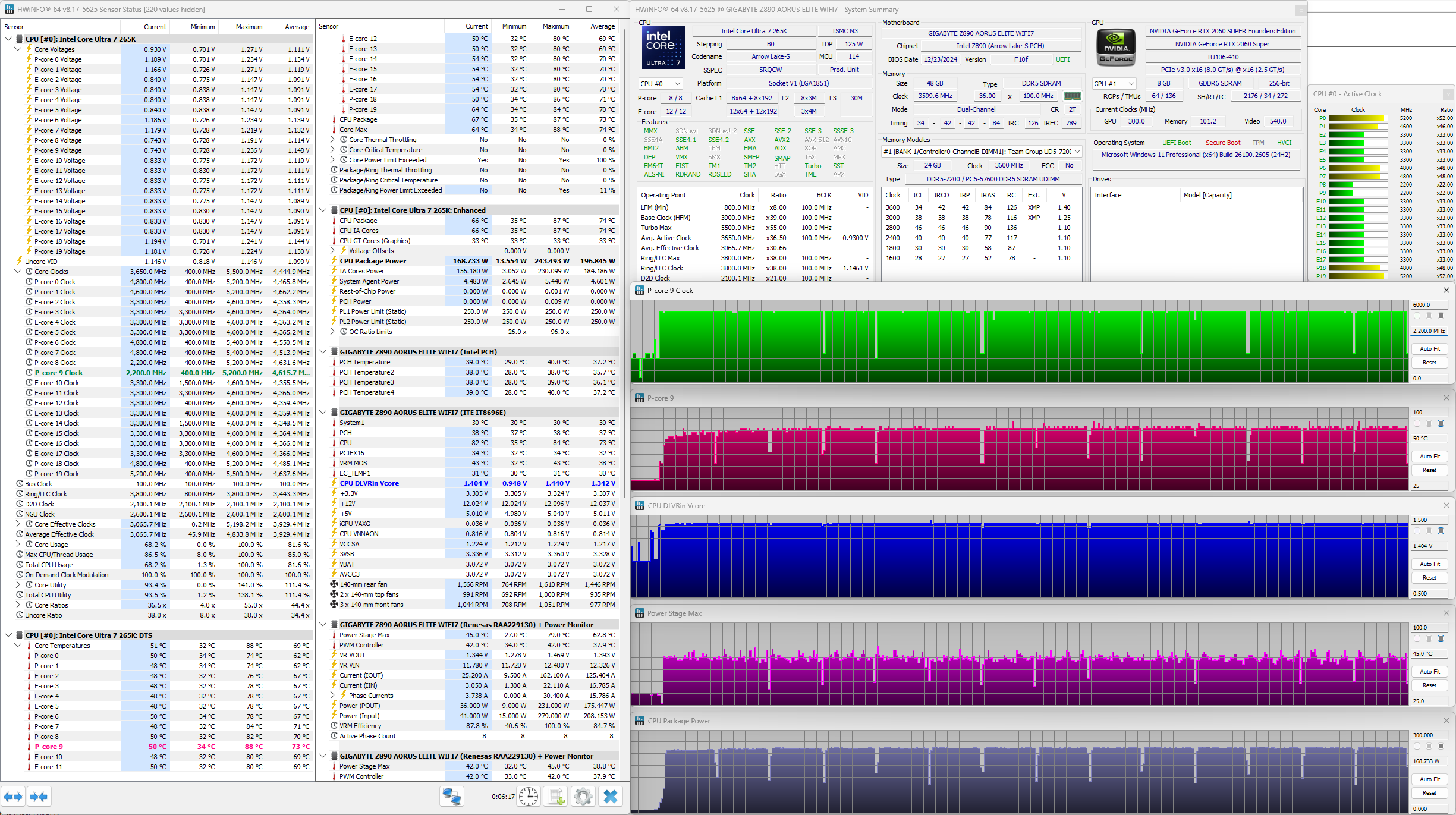
Task: Click the expand columns arrows button
Action: tap(13, 797)
